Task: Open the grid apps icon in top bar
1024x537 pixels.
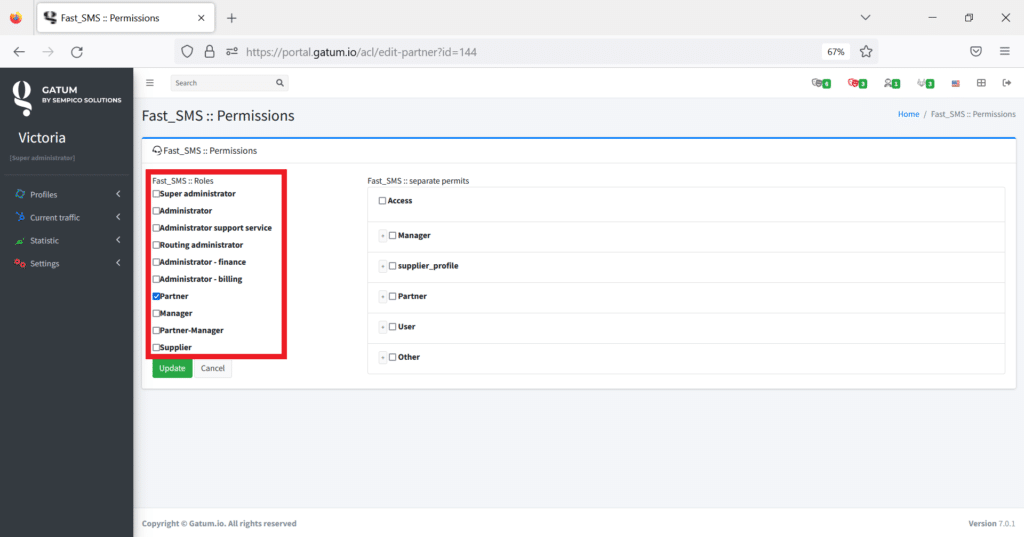Action: tap(981, 83)
